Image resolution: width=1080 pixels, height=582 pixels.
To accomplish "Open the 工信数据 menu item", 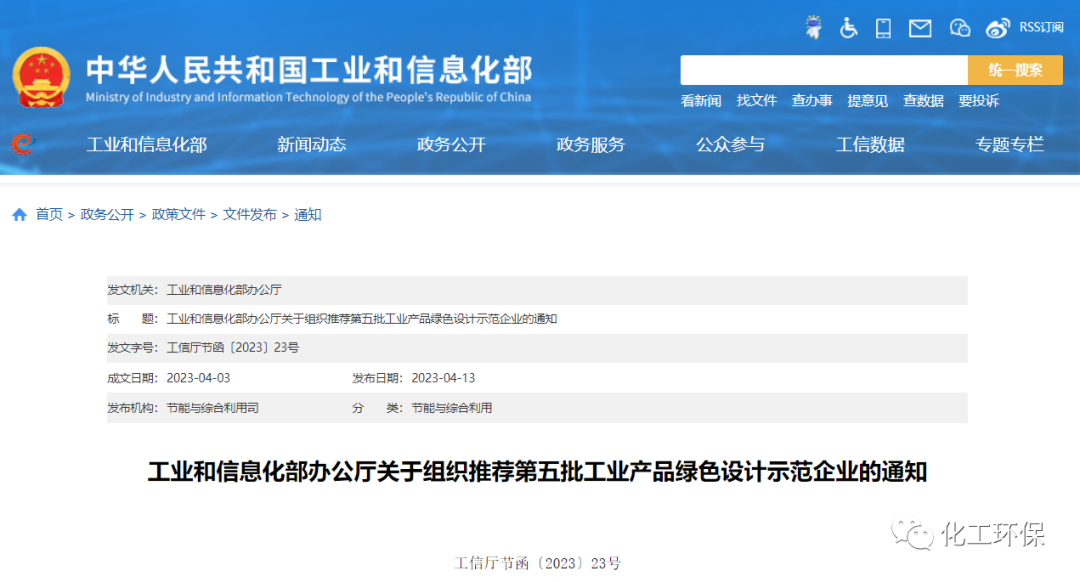I will (870, 145).
